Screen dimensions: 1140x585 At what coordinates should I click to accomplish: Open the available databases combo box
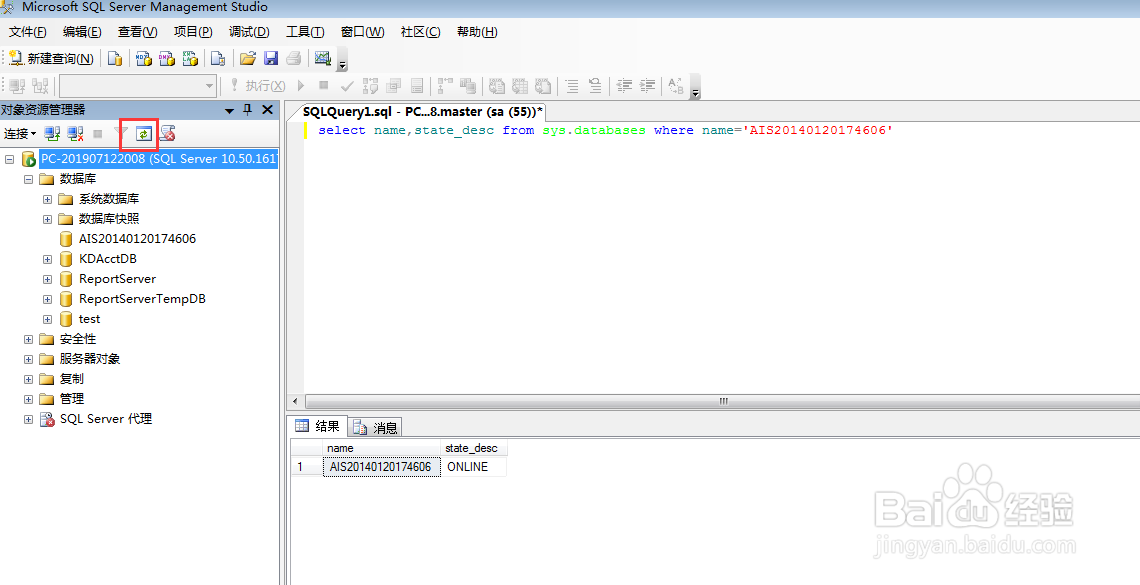[x=138, y=86]
